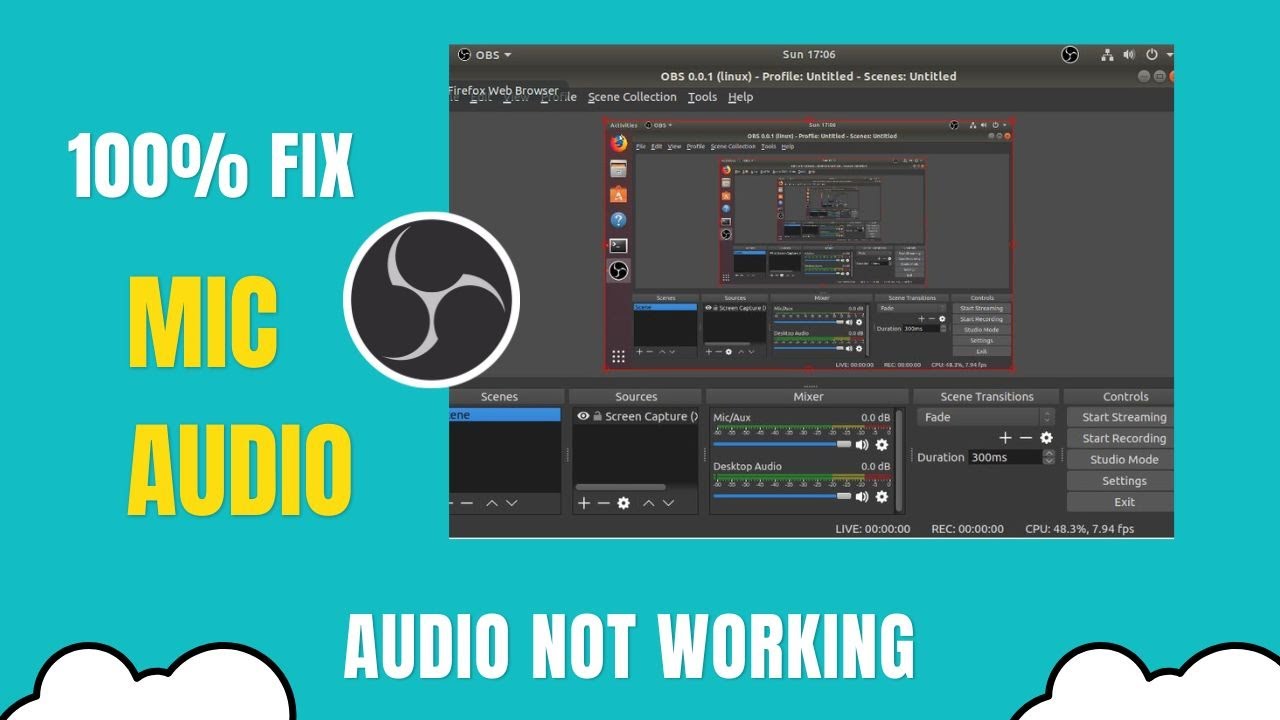Click the LIVE: 00:00:00 status text

872,529
